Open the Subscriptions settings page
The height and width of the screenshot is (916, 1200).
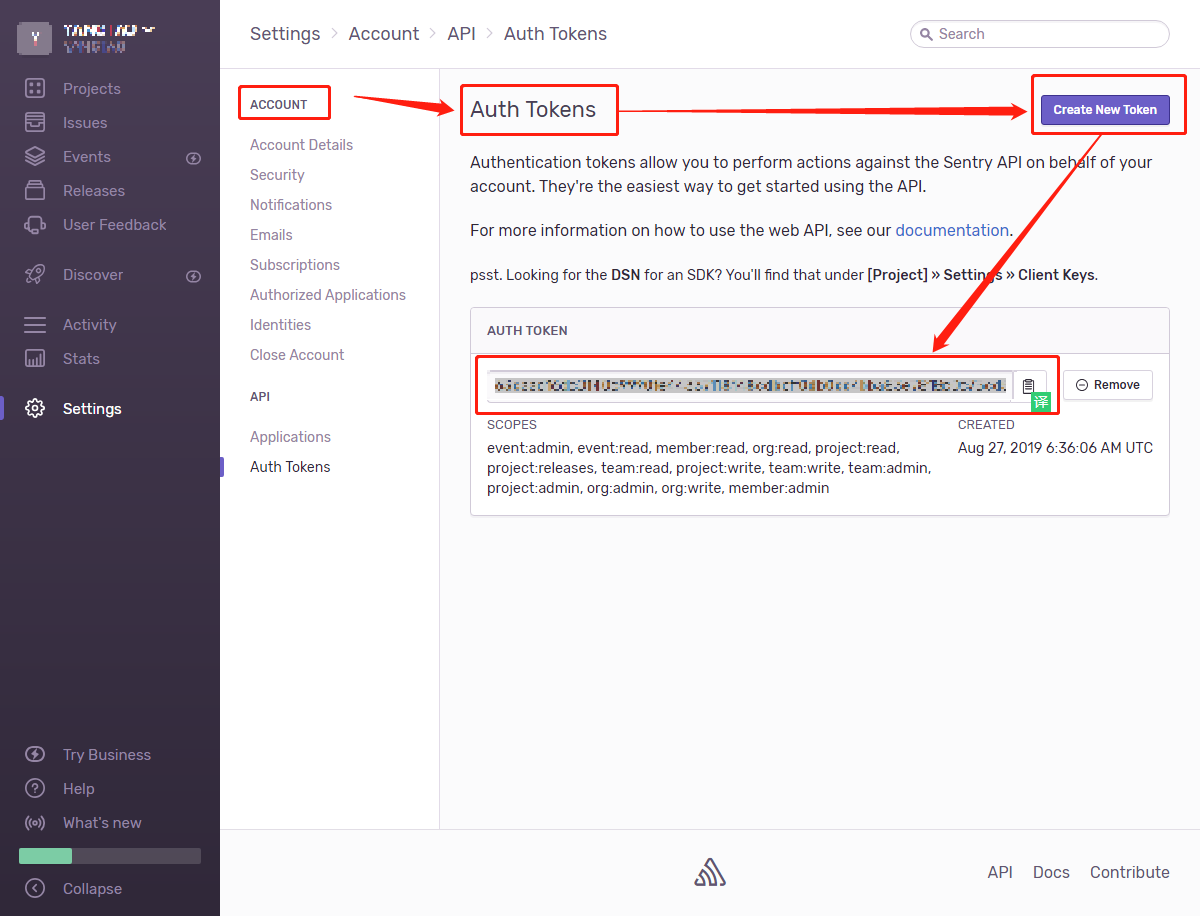[295, 265]
